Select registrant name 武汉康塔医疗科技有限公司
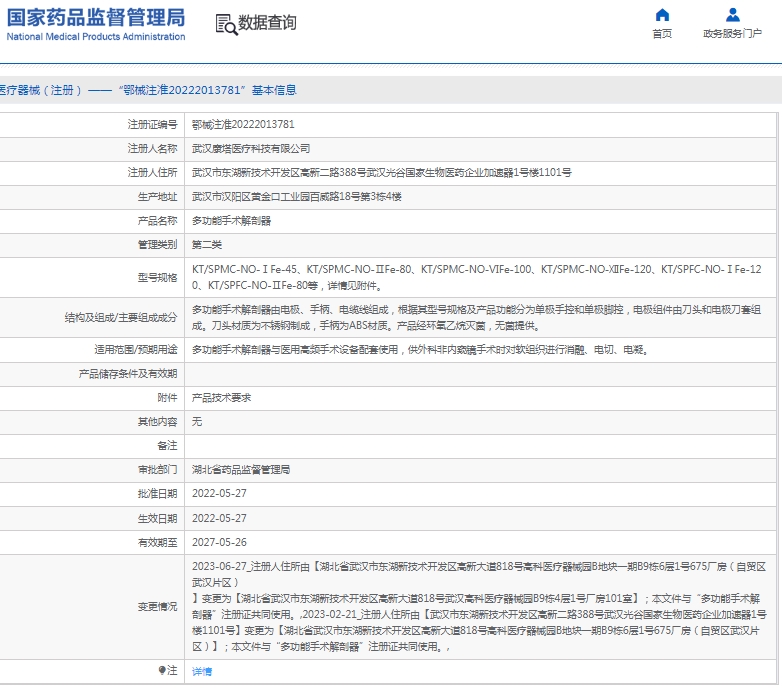 click(251, 149)
